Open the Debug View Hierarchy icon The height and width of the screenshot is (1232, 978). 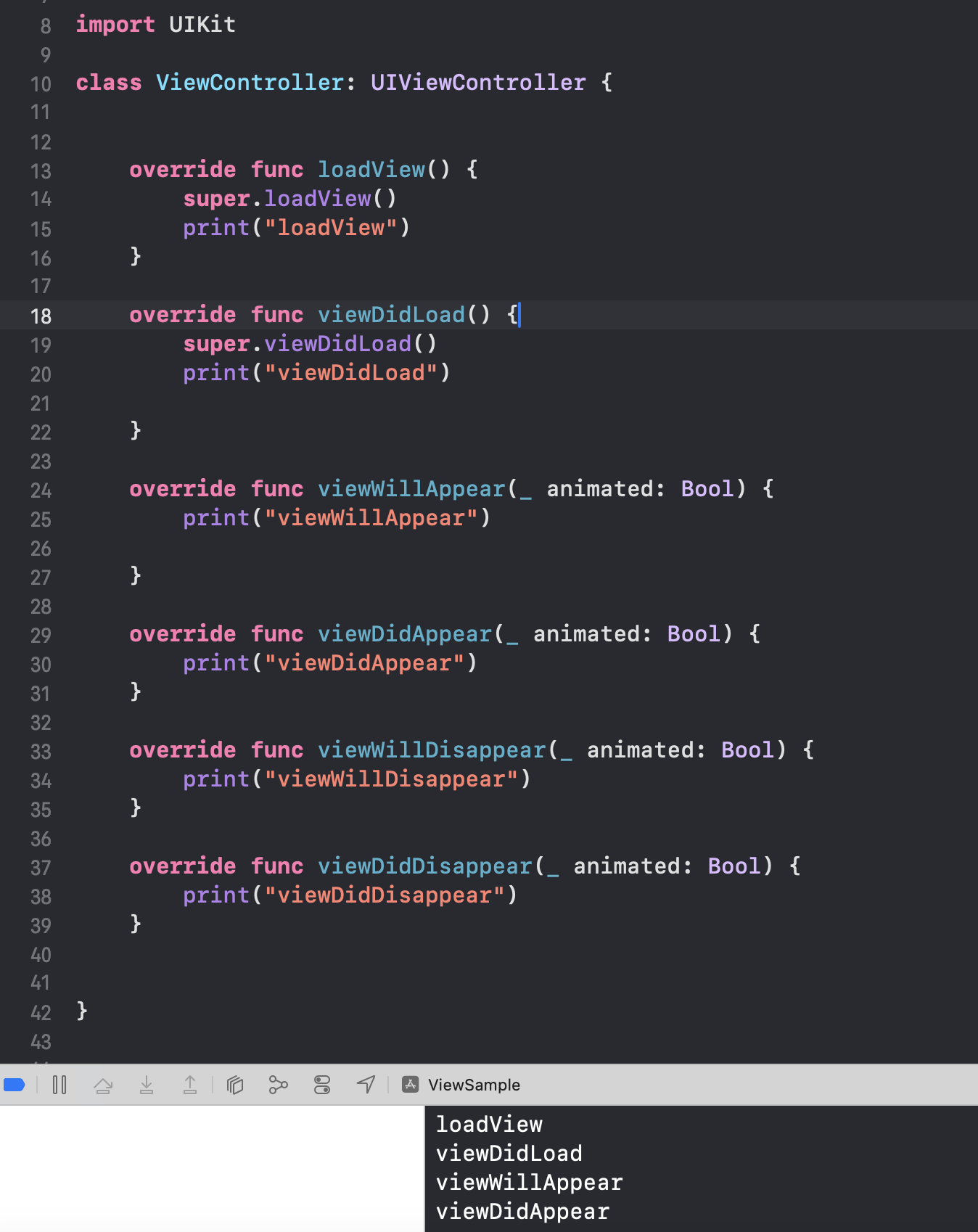click(235, 1085)
